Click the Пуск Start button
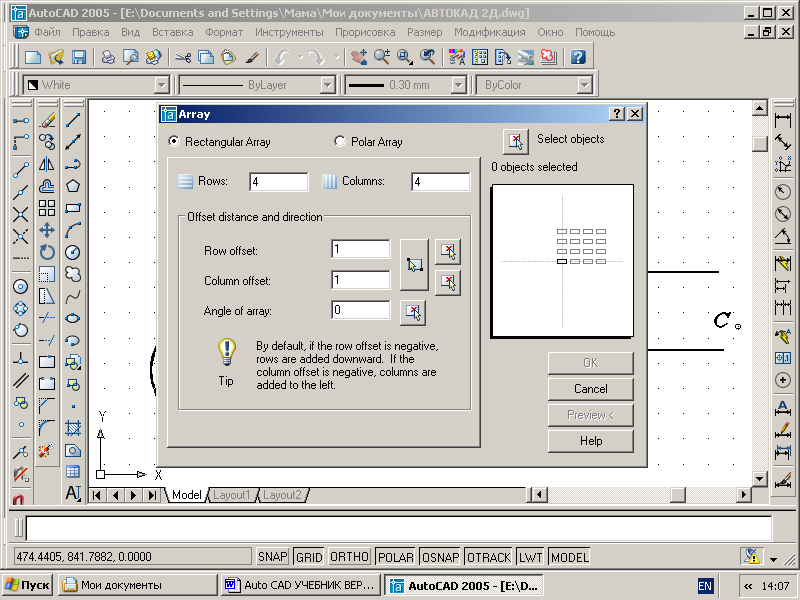The width and height of the screenshot is (800, 600). click(x=28, y=585)
